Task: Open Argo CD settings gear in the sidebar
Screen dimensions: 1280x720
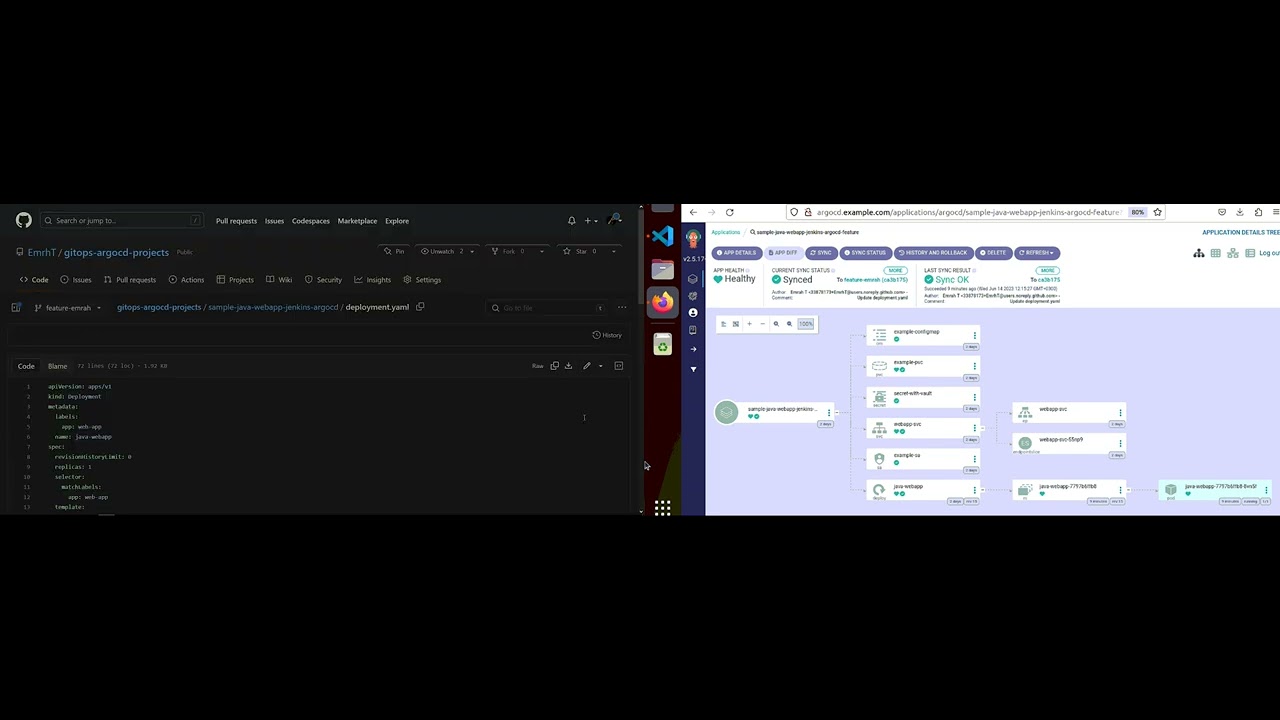Action: (693, 296)
